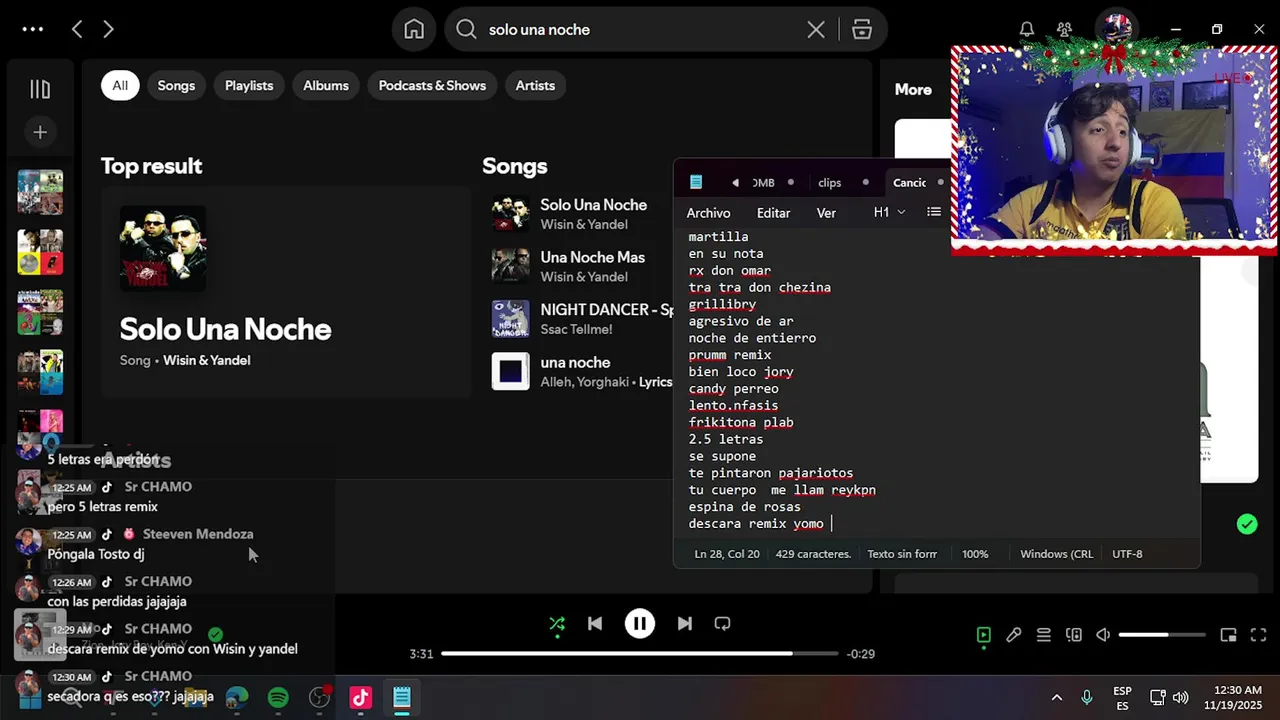Open the notifications bell
Image resolution: width=1280 pixels, height=720 pixels.
pyautogui.click(x=1027, y=30)
